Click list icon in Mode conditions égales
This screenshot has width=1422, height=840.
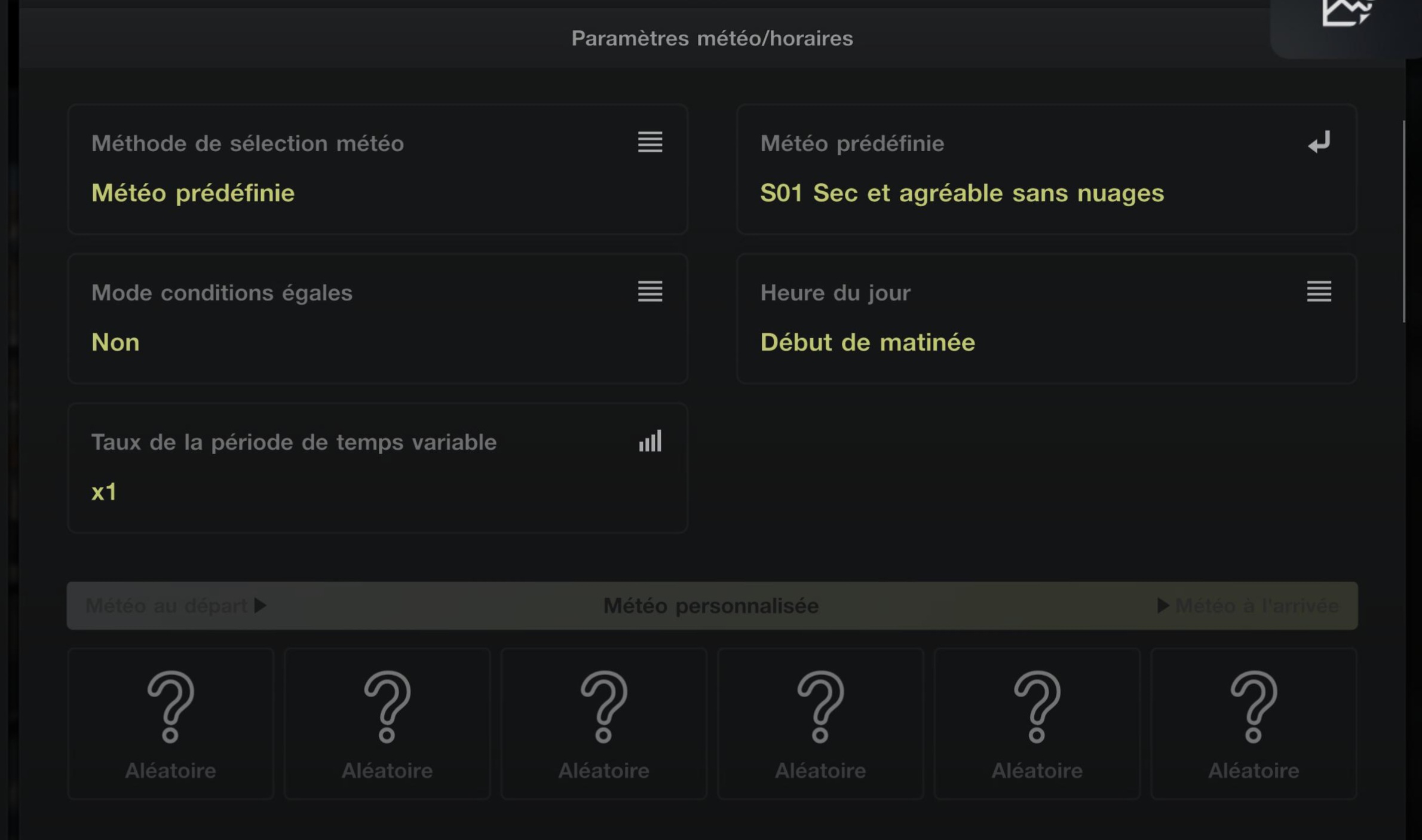[649, 292]
